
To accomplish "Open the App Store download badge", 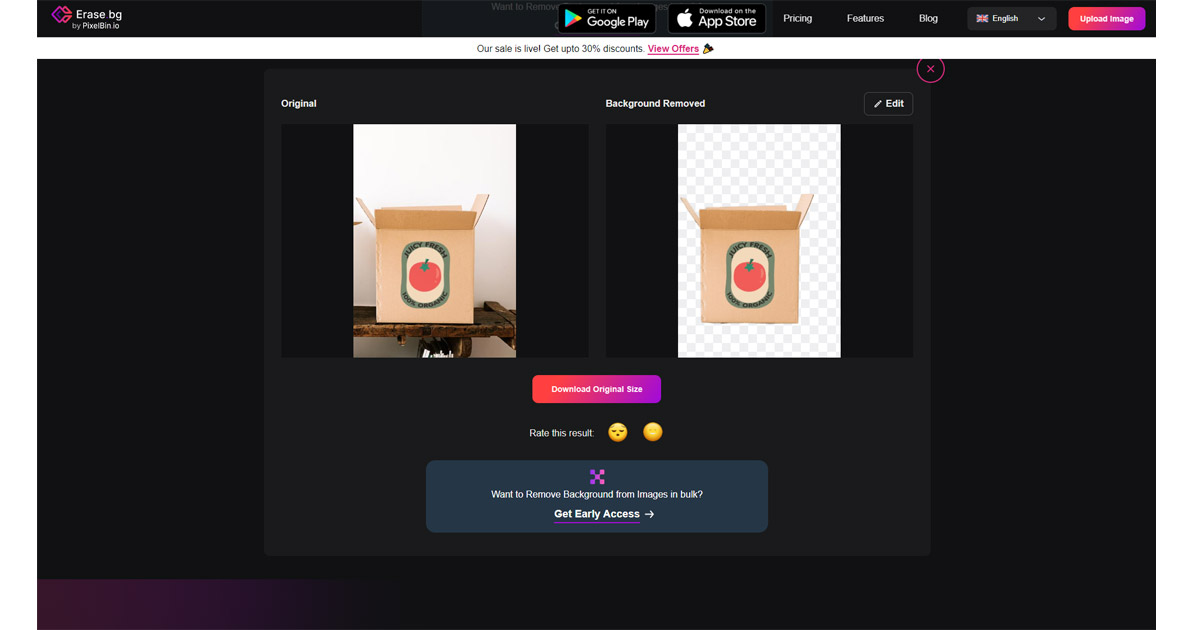I will tap(717, 18).
